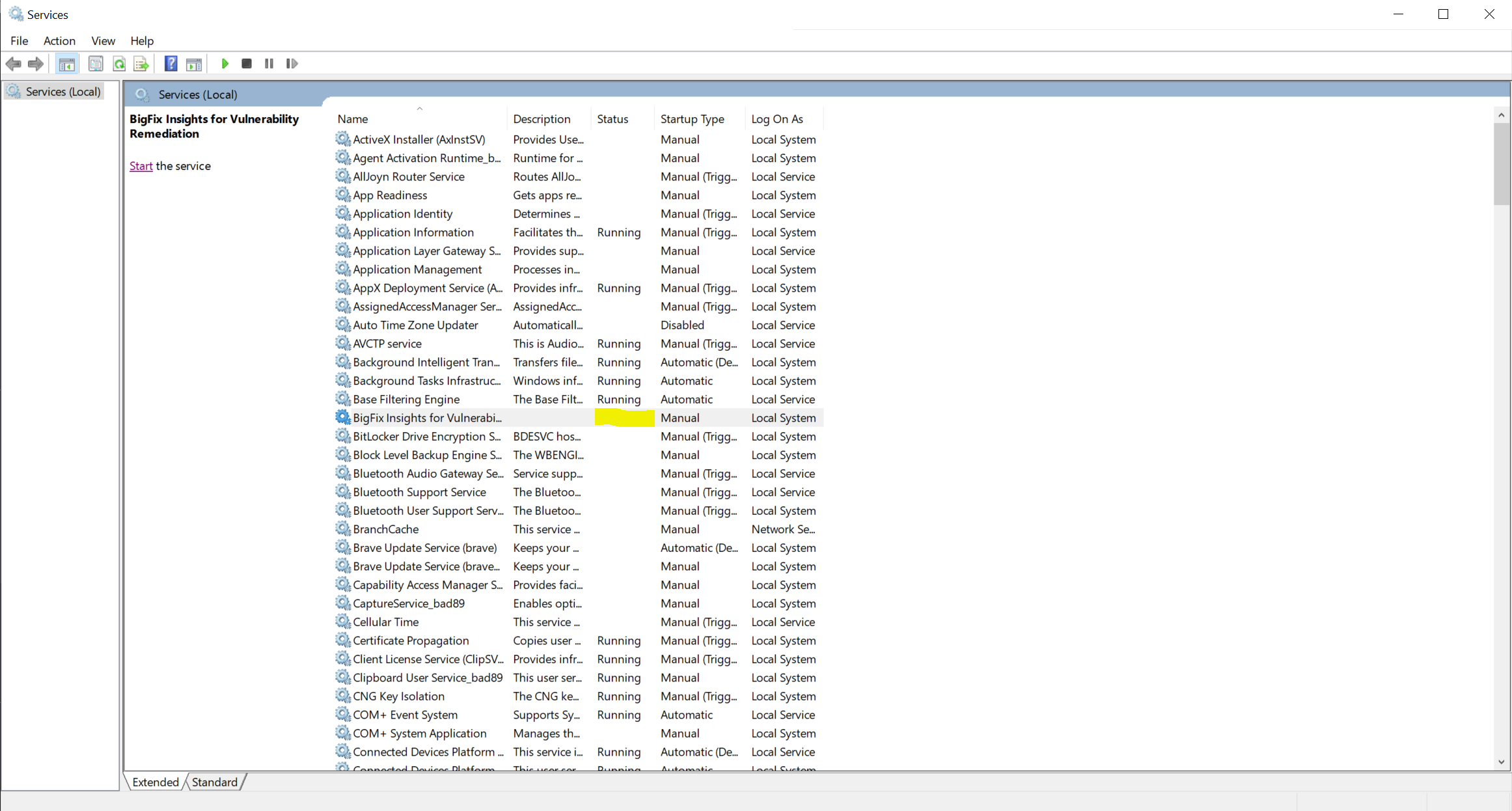Sort services by Name column header
Viewport: 1512px width, 811px height.
pos(353,119)
